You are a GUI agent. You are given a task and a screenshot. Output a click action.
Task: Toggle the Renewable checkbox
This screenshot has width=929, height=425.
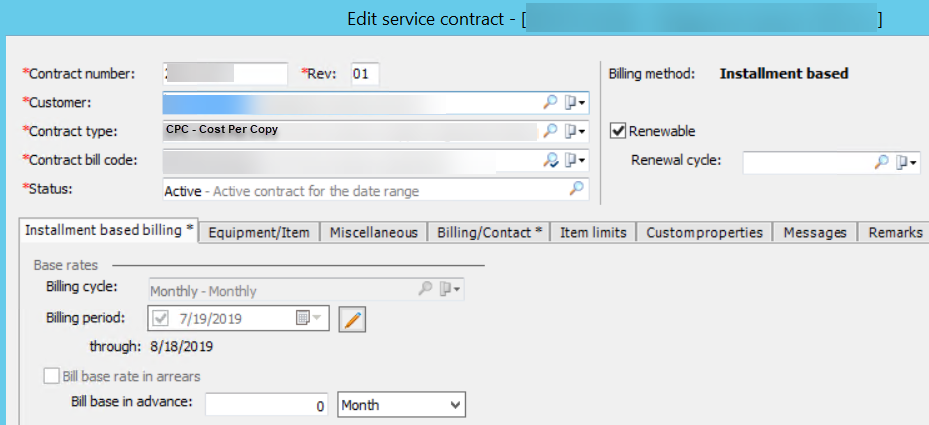click(618, 130)
